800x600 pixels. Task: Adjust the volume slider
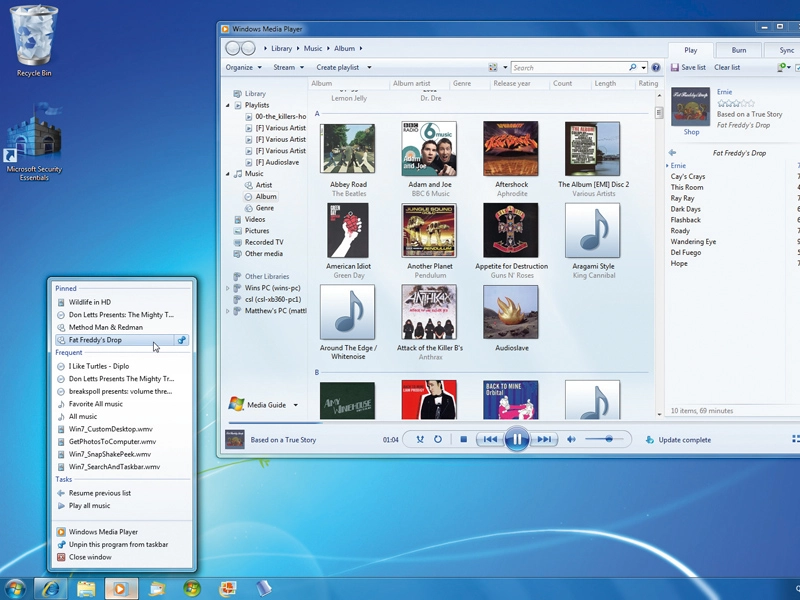[604, 439]
